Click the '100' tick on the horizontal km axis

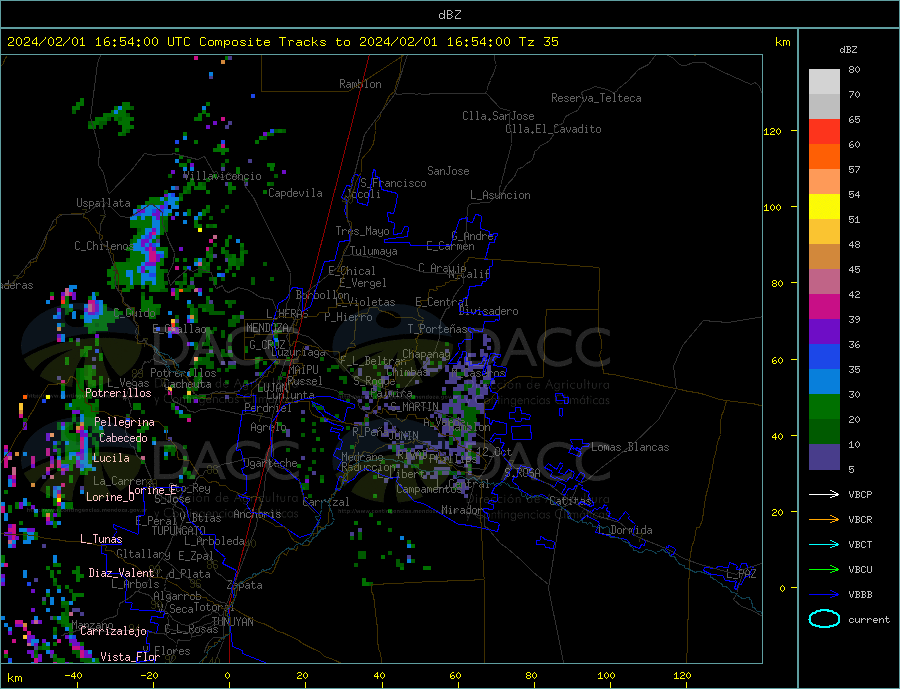(x=606, y=676)
